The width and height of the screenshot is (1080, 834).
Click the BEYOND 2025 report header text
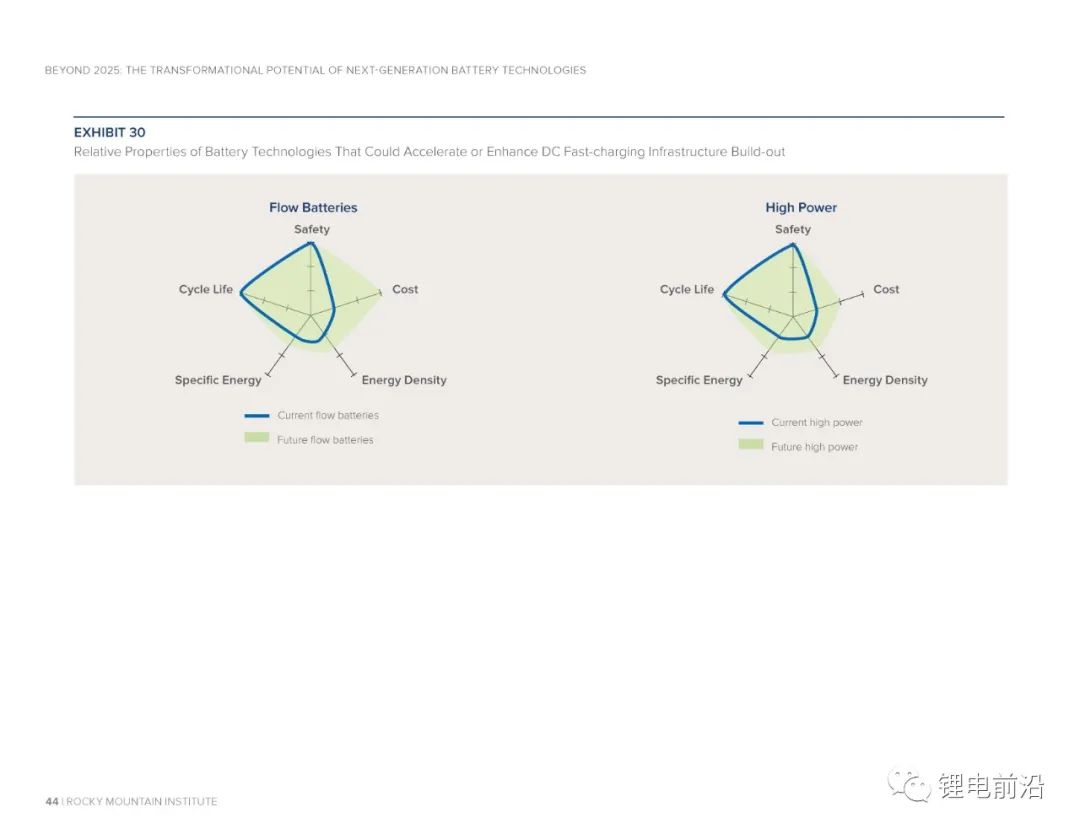[x=315, y=70]
